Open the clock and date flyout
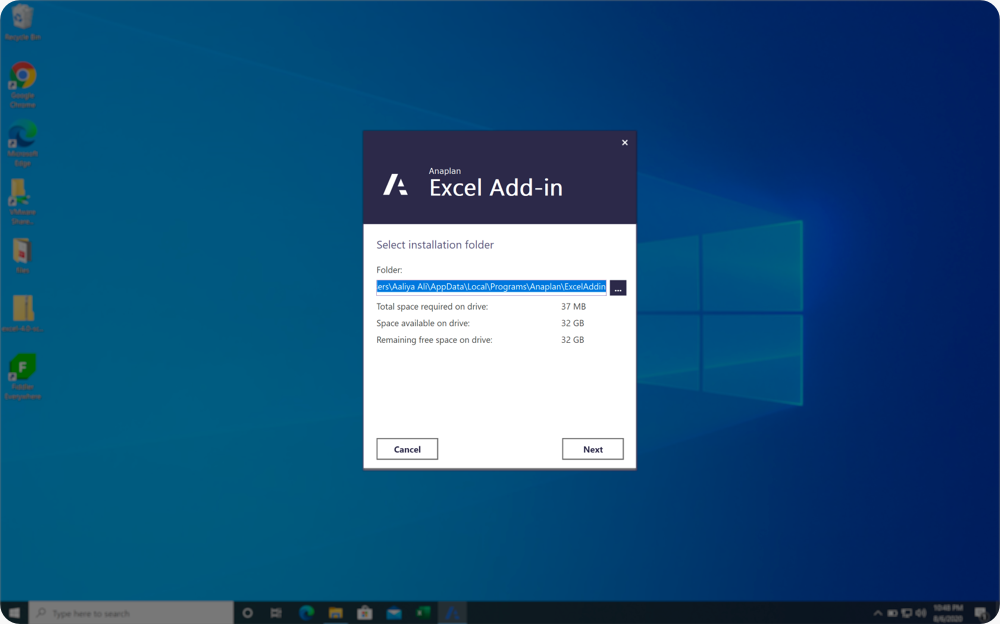The width and height of the screenshot is (1000, 624). point(948,613)
